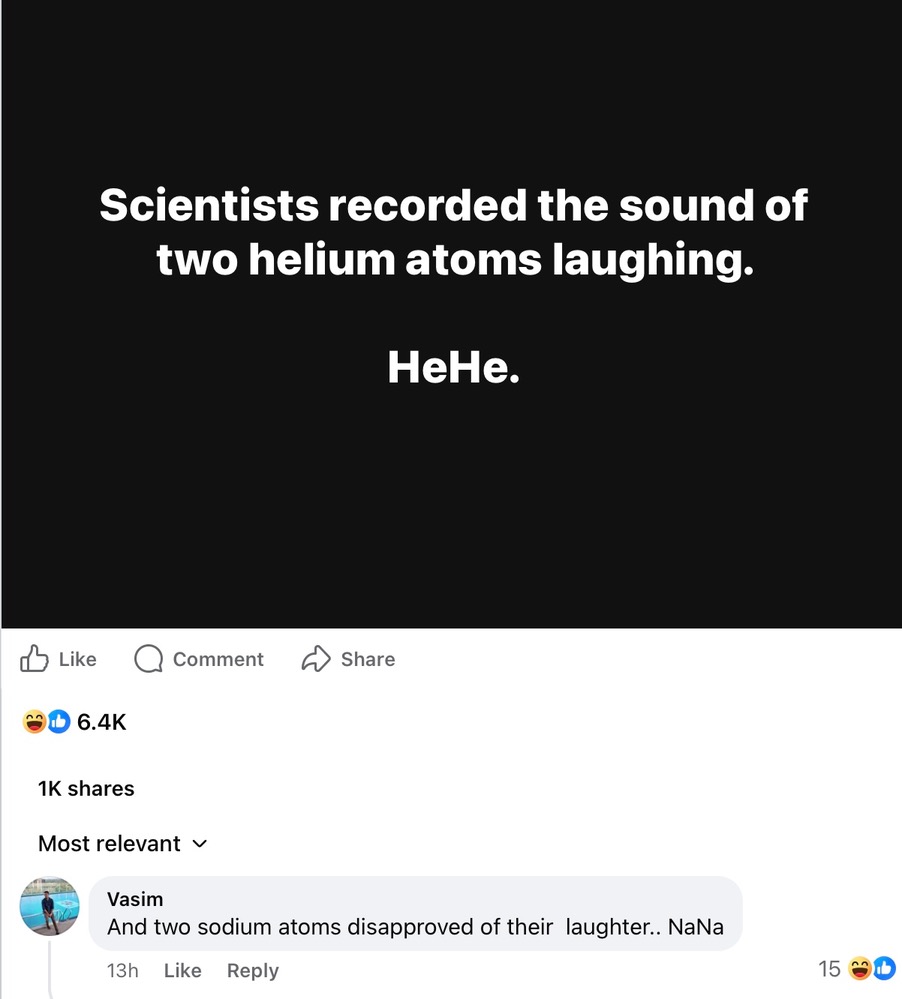Open the Most relevant sort dropdown
Image resolution: width=902 pixels, height=999 pixels.
110,844
